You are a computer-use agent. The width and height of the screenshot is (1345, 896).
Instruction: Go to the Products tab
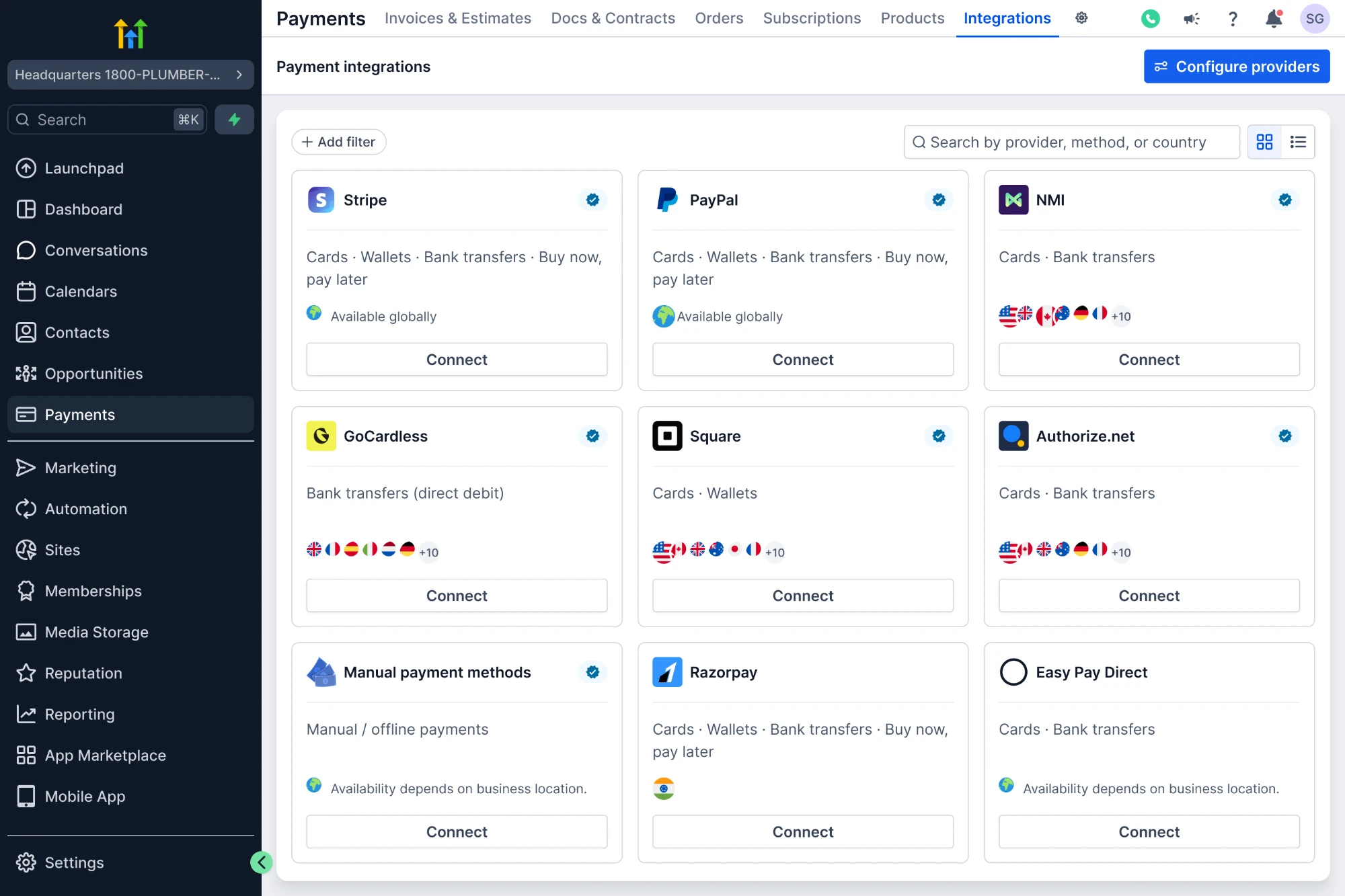913,18
